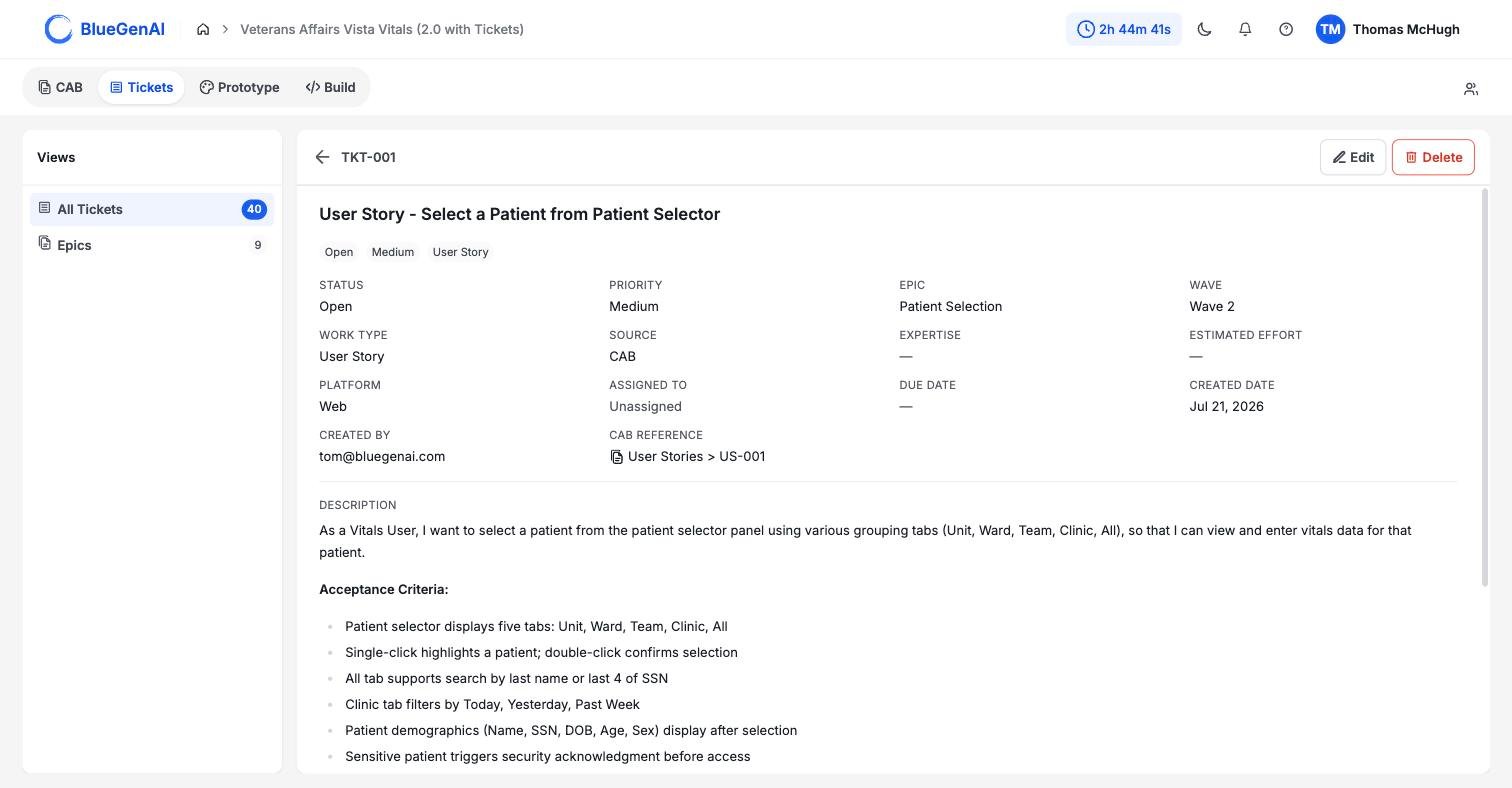Click the session timer 2h 44m
This screenshot has width=1512, height=788.
point(1124,29)
